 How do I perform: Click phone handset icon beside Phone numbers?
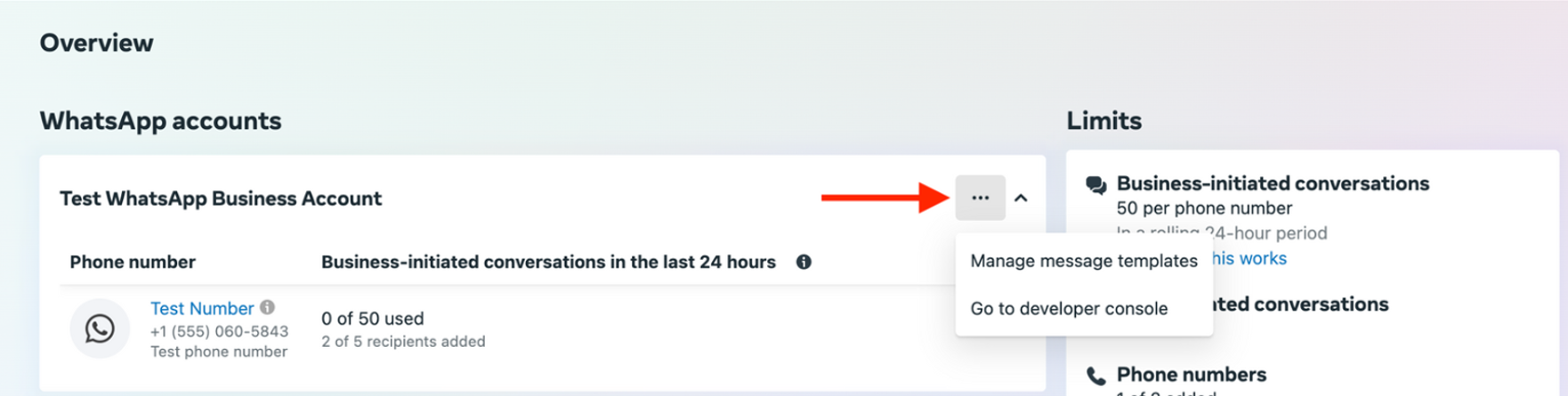click(1095, 376)
